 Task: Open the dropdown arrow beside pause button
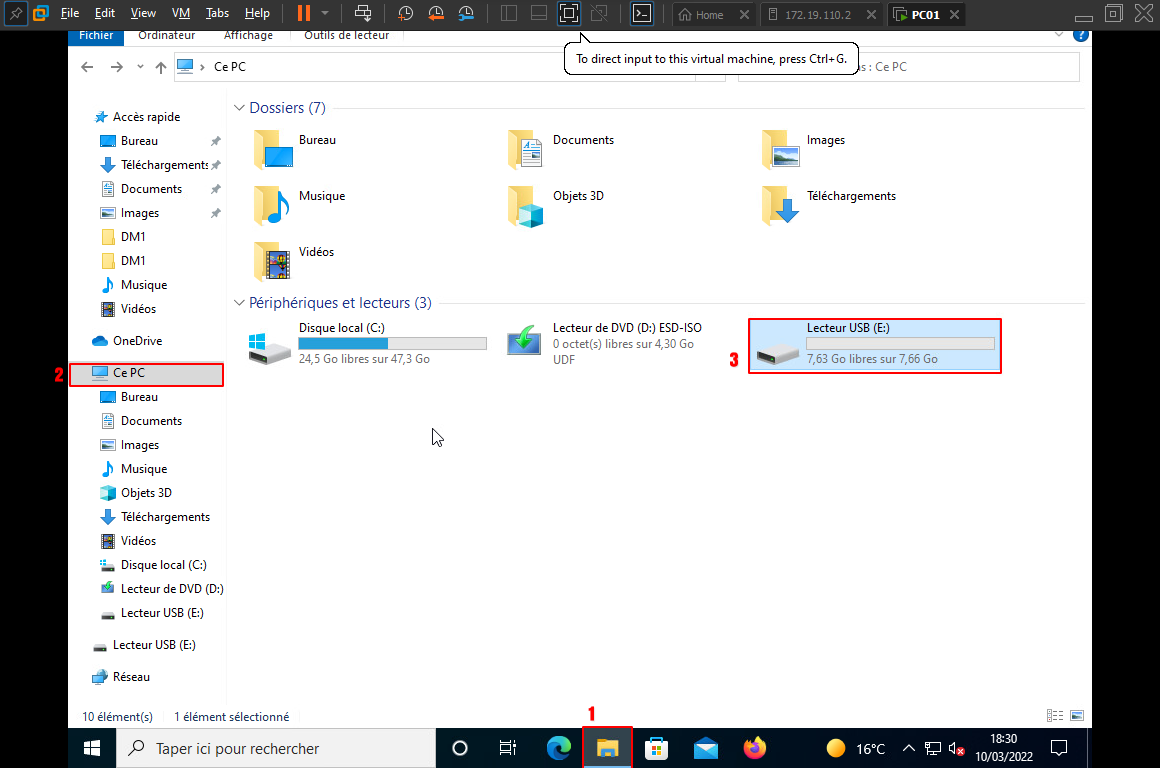[325, 14]
